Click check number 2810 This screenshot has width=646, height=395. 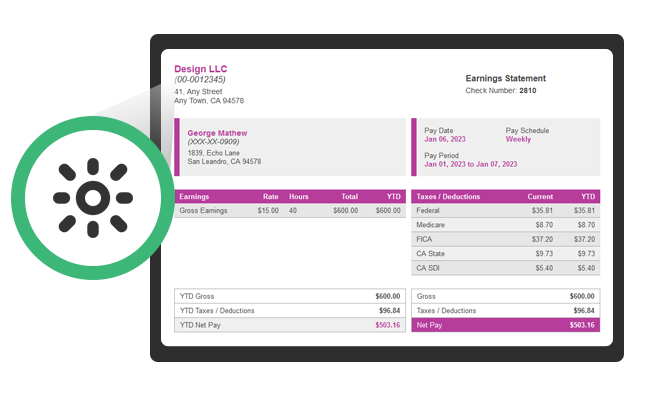pyautogui.click(x=528, y=91)
